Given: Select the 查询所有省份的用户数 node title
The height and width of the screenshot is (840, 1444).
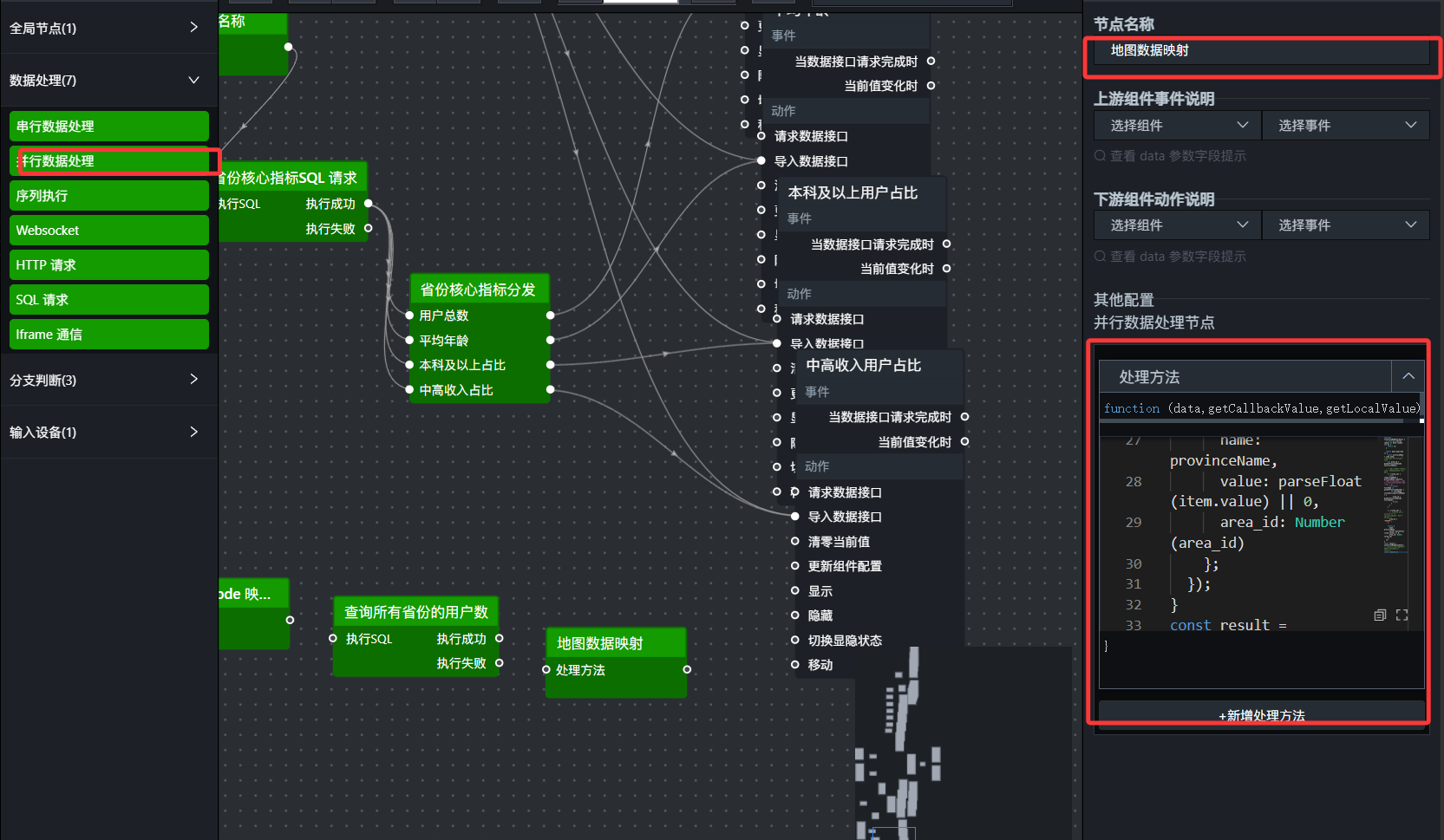Looking at the screenshot, I should (x=416, y=612).
